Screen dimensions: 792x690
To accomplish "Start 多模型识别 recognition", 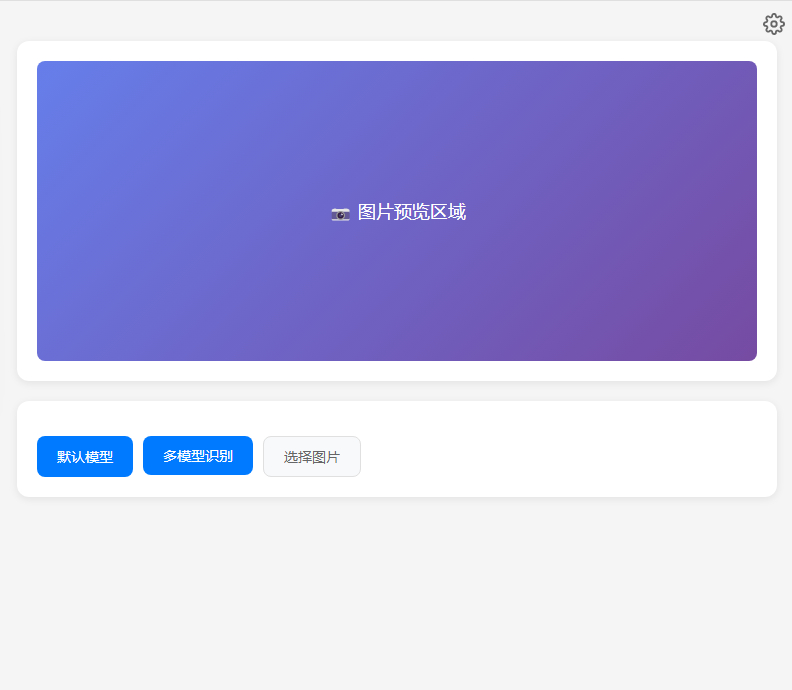I will pos(198,456).
